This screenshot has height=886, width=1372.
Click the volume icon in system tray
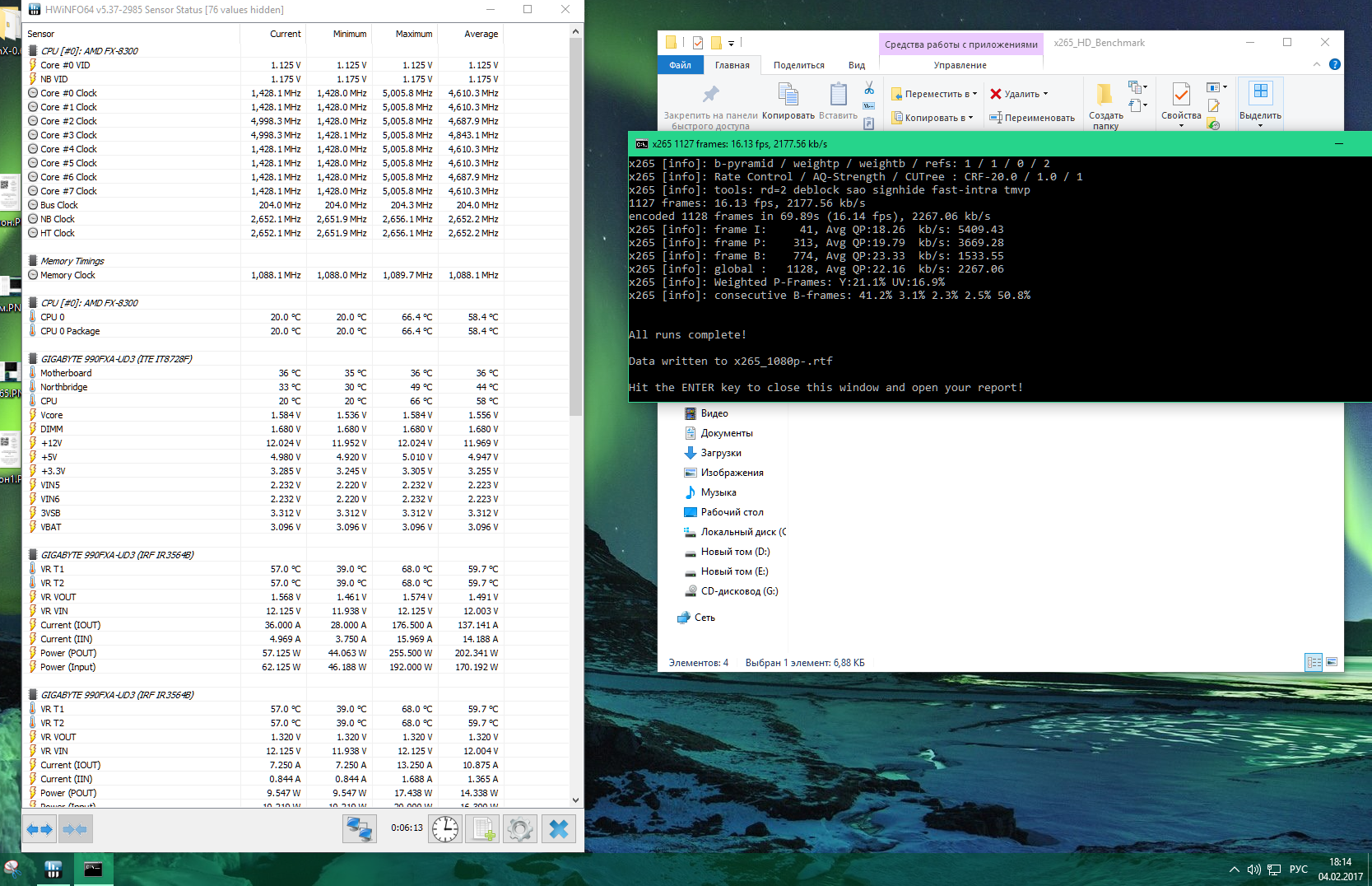coord(1253,870)
